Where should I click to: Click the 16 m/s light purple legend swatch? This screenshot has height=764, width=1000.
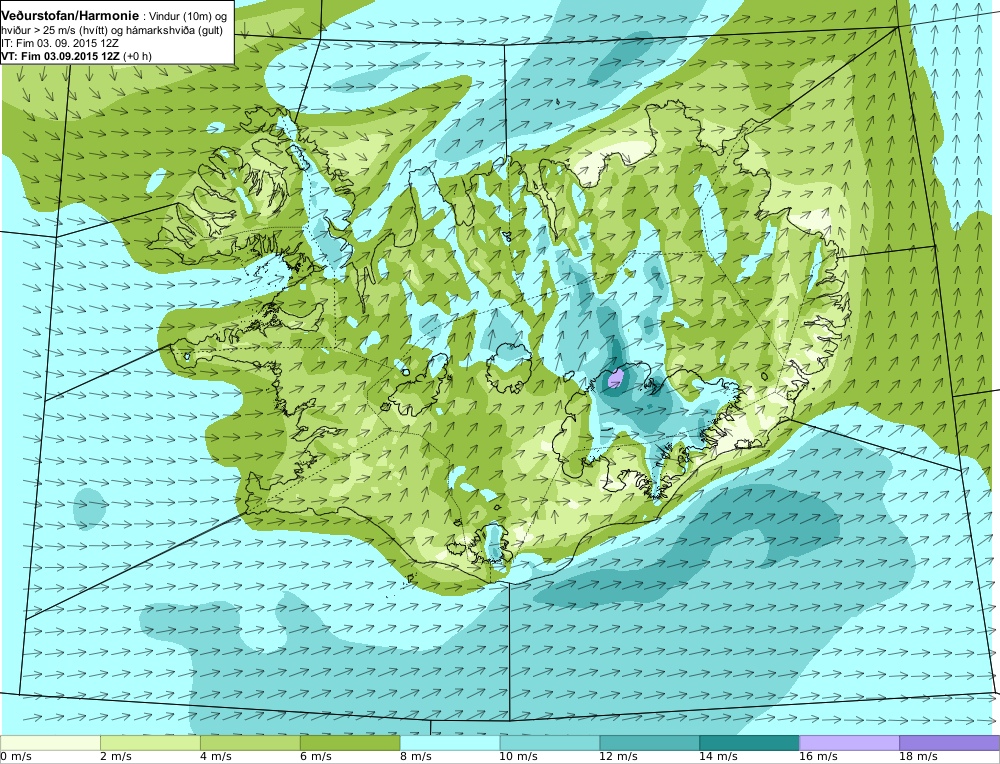coord(849,743)
